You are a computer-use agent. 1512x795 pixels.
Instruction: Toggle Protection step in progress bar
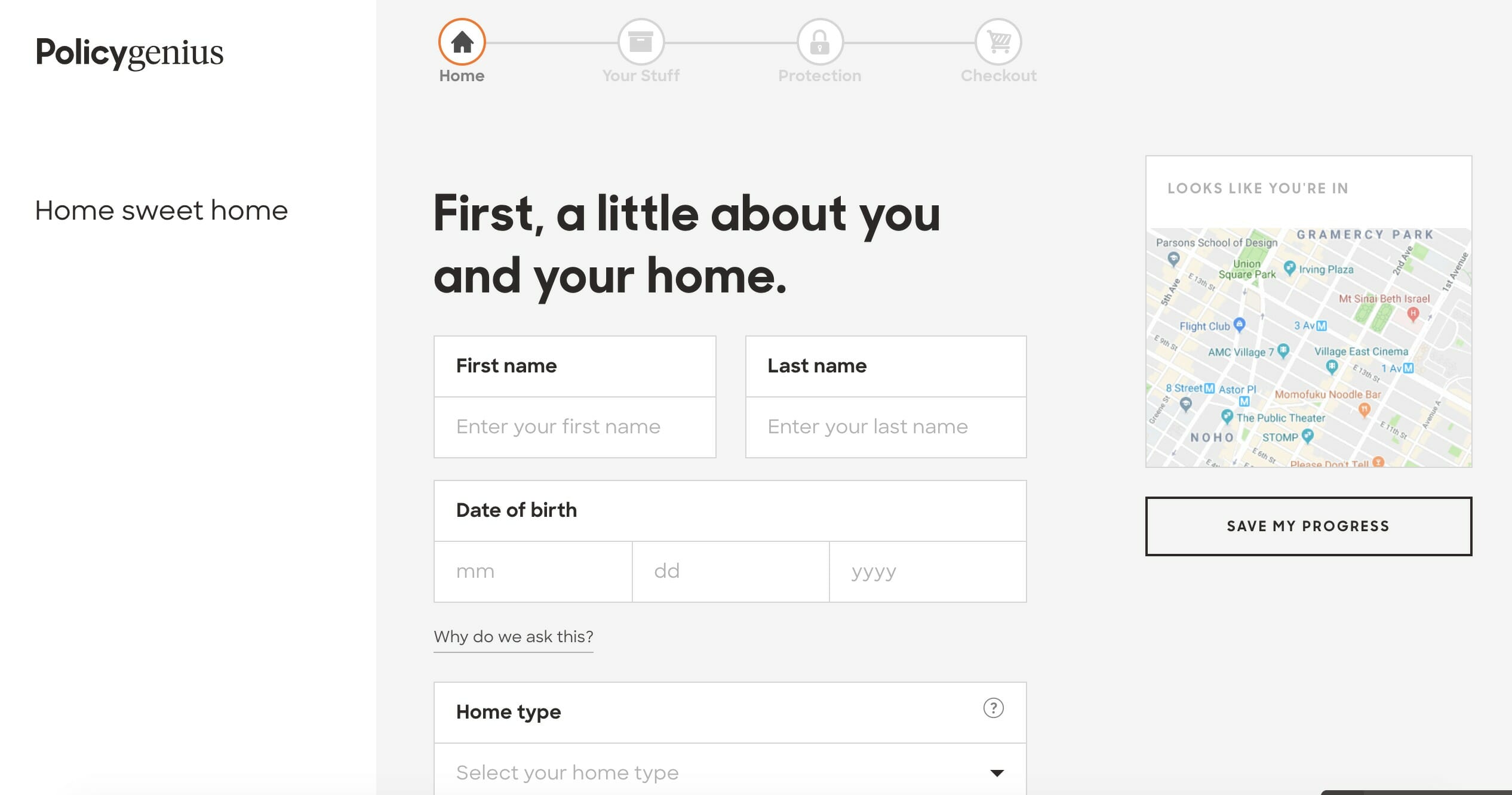point(819,42)
